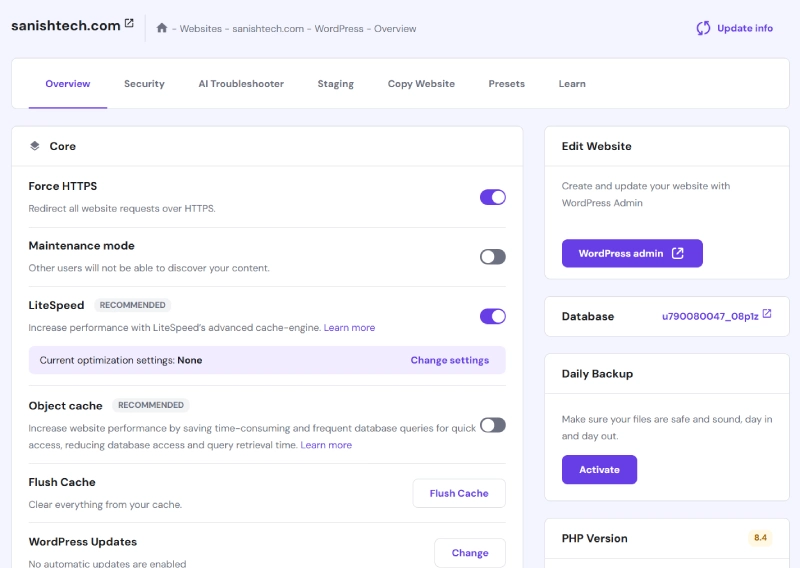Click the Core layers icon
Viewport: 800px width, 568px height.
click(x=35, y=146)
